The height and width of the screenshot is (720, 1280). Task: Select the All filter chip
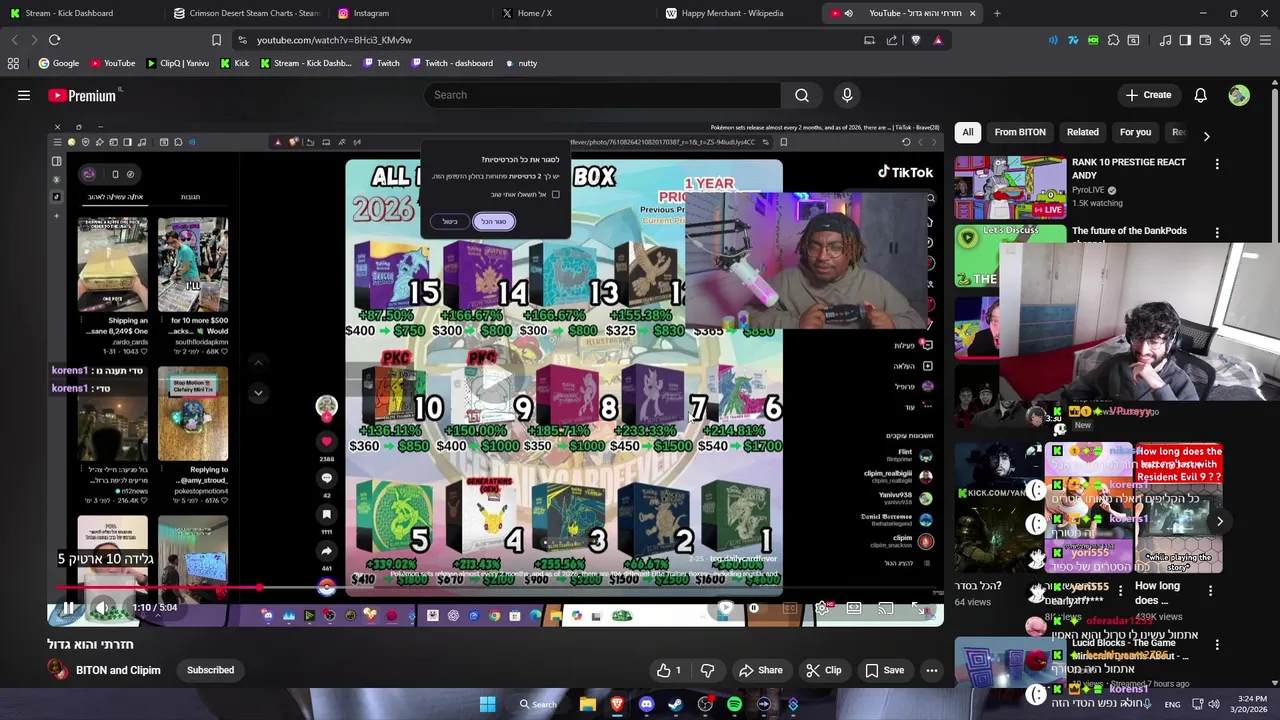[x=968, y=132]
